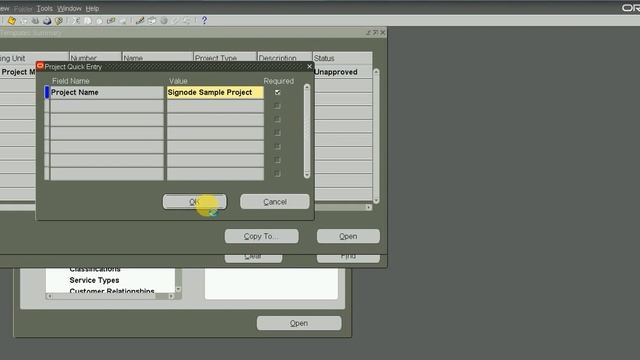
Task: Click empty Value field below Signode Sample Project
Action: (x=215, y=106)
